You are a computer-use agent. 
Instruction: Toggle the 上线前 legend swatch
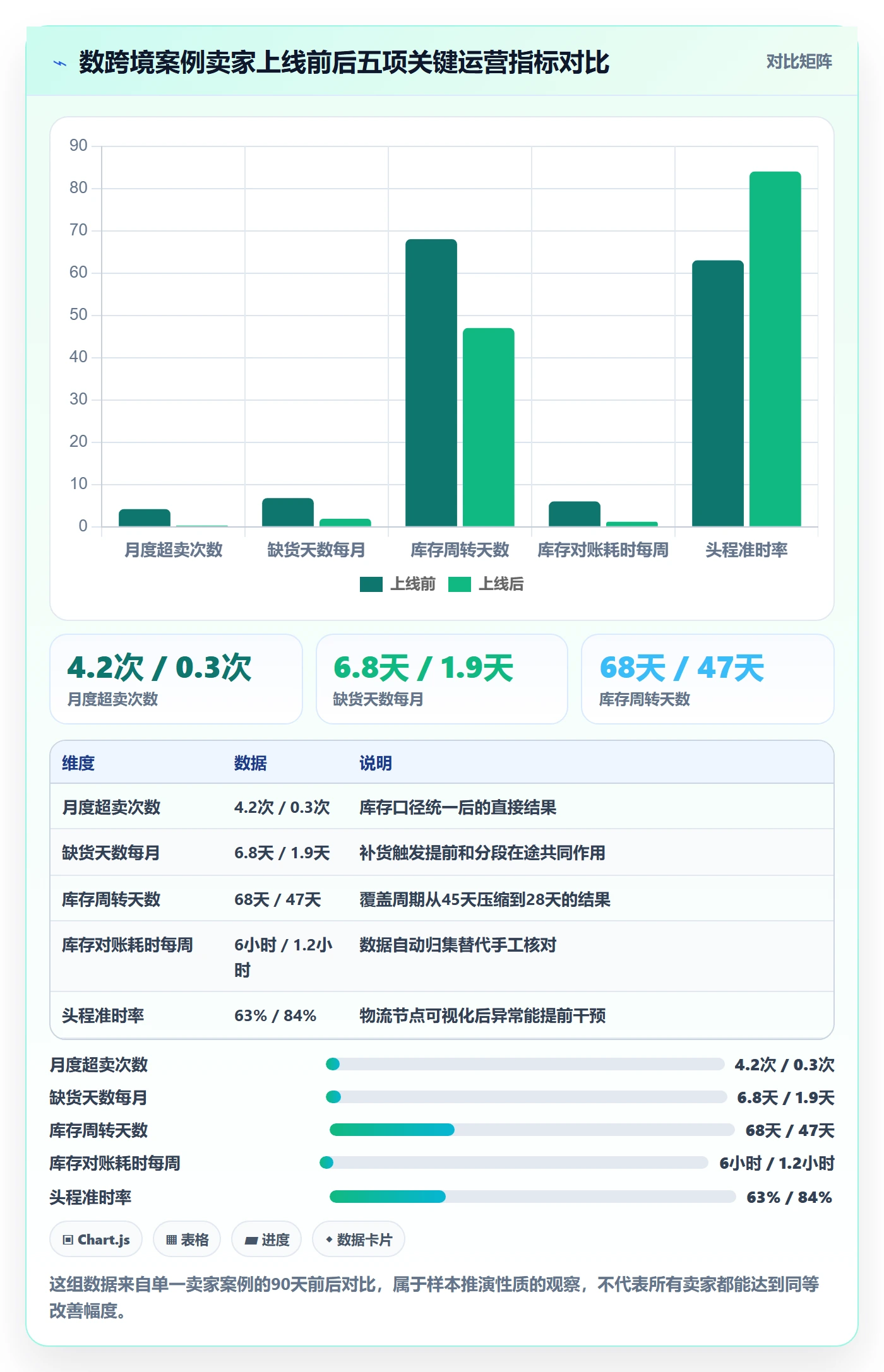[371, 584]
